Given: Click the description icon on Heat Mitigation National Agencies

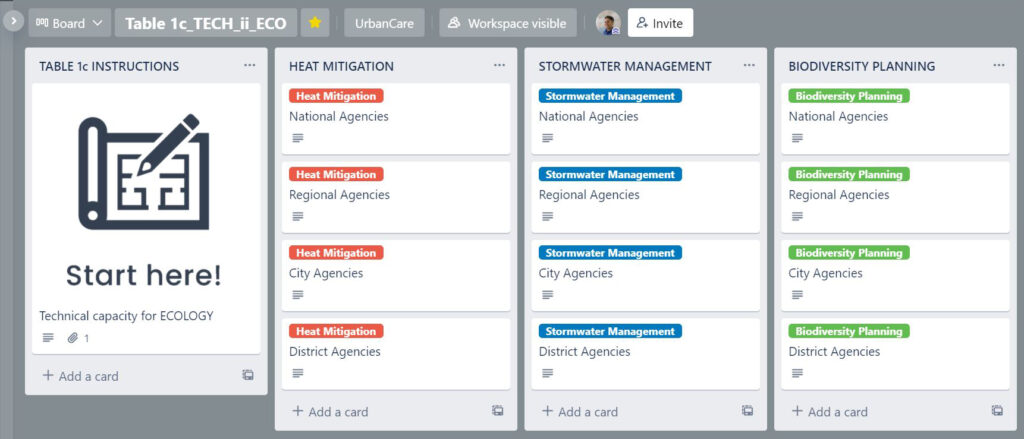Looking at the screenshot, I should pos(297,138).
